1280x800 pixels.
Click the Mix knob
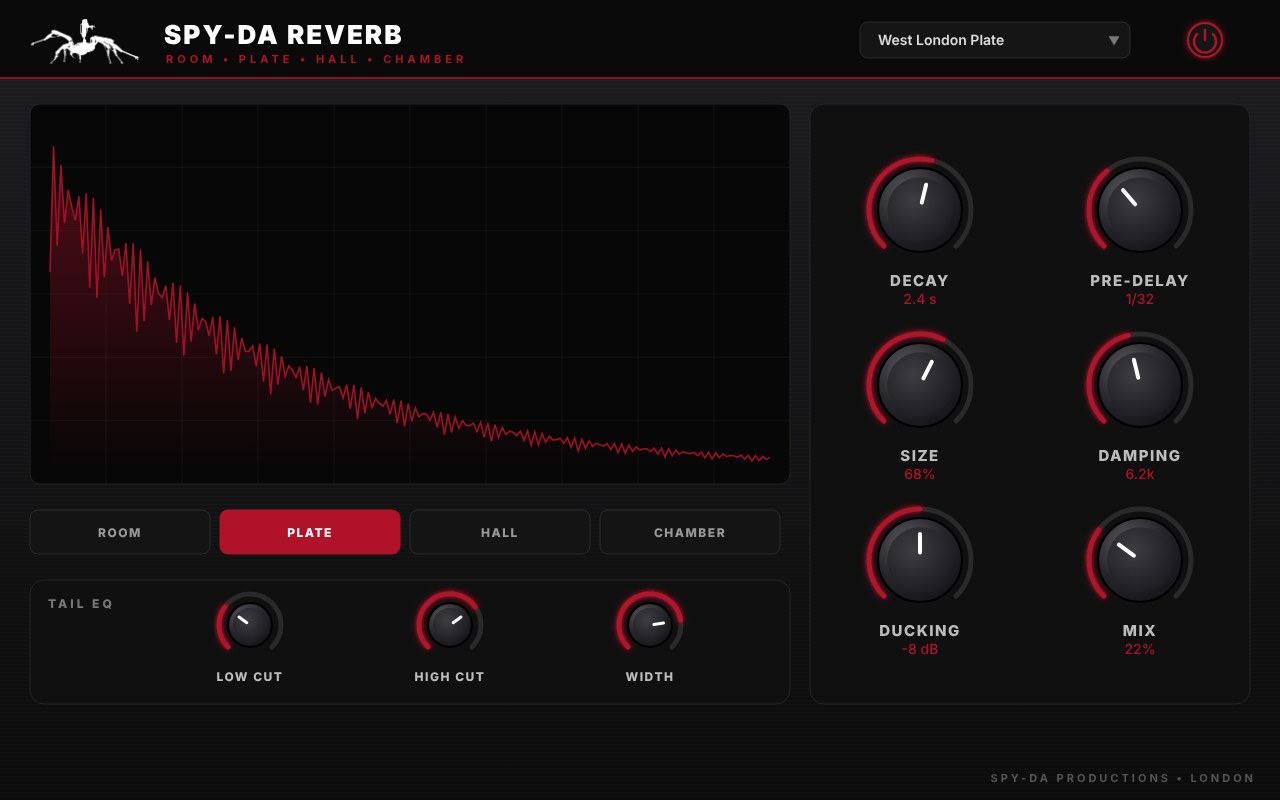1140,560
